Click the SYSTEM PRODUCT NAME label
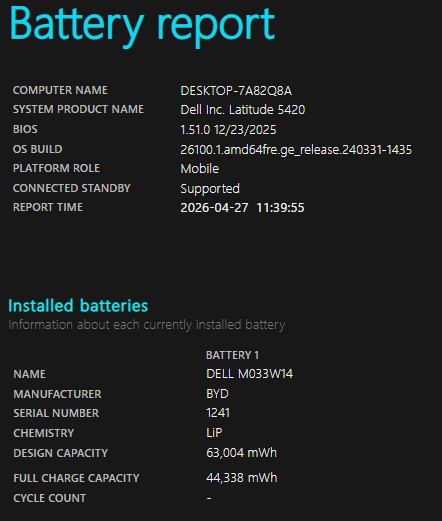This screenshot has height=521, width=442. [x=78, y=109]
